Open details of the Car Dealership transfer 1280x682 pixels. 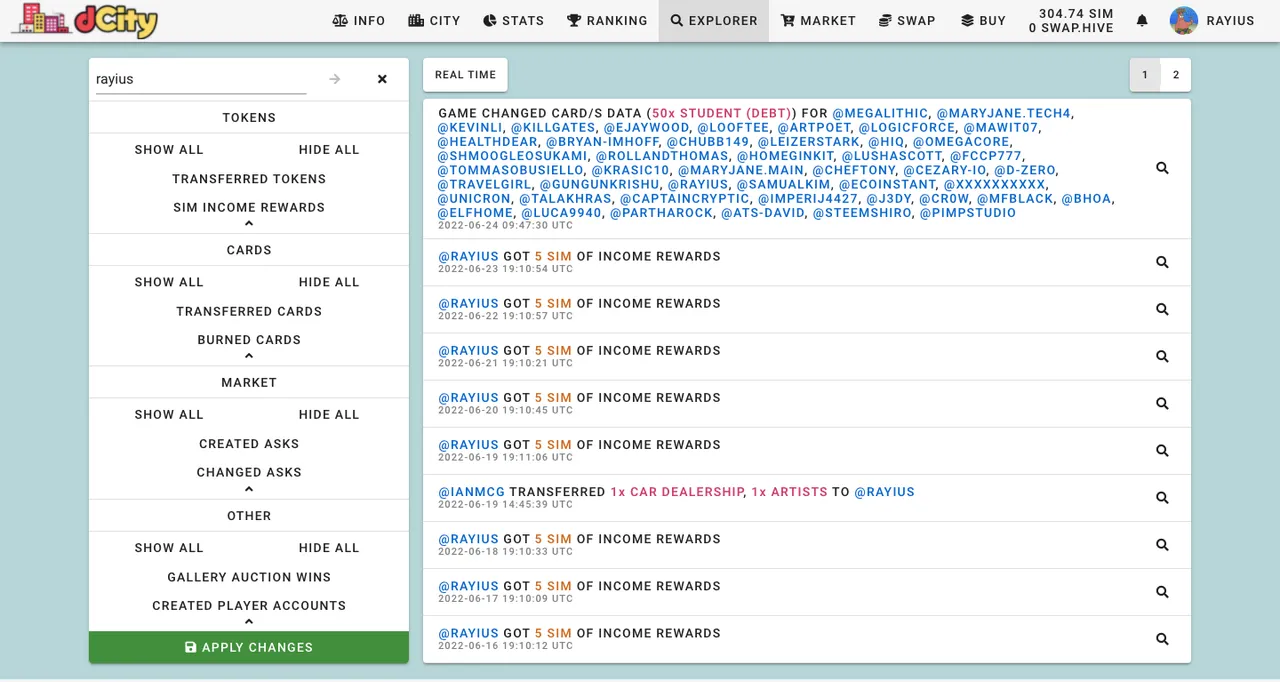[1162, 497]
